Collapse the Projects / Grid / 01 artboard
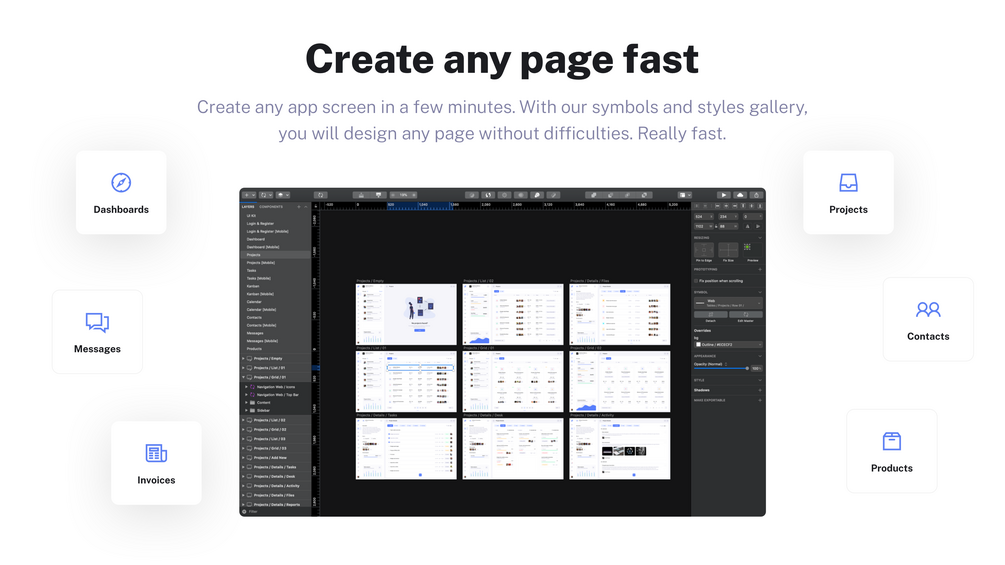1005x565 pixels. tap(243, 377)
